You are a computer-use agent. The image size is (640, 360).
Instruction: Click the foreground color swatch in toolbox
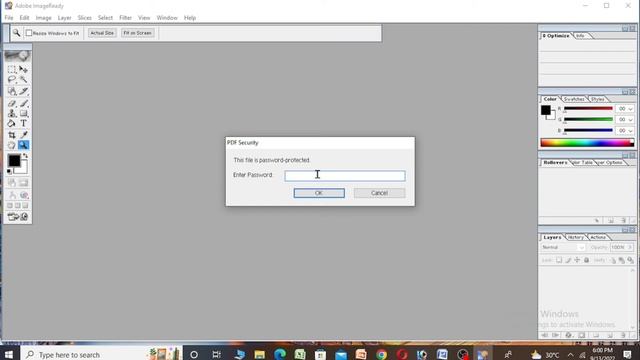click(14, 160)
